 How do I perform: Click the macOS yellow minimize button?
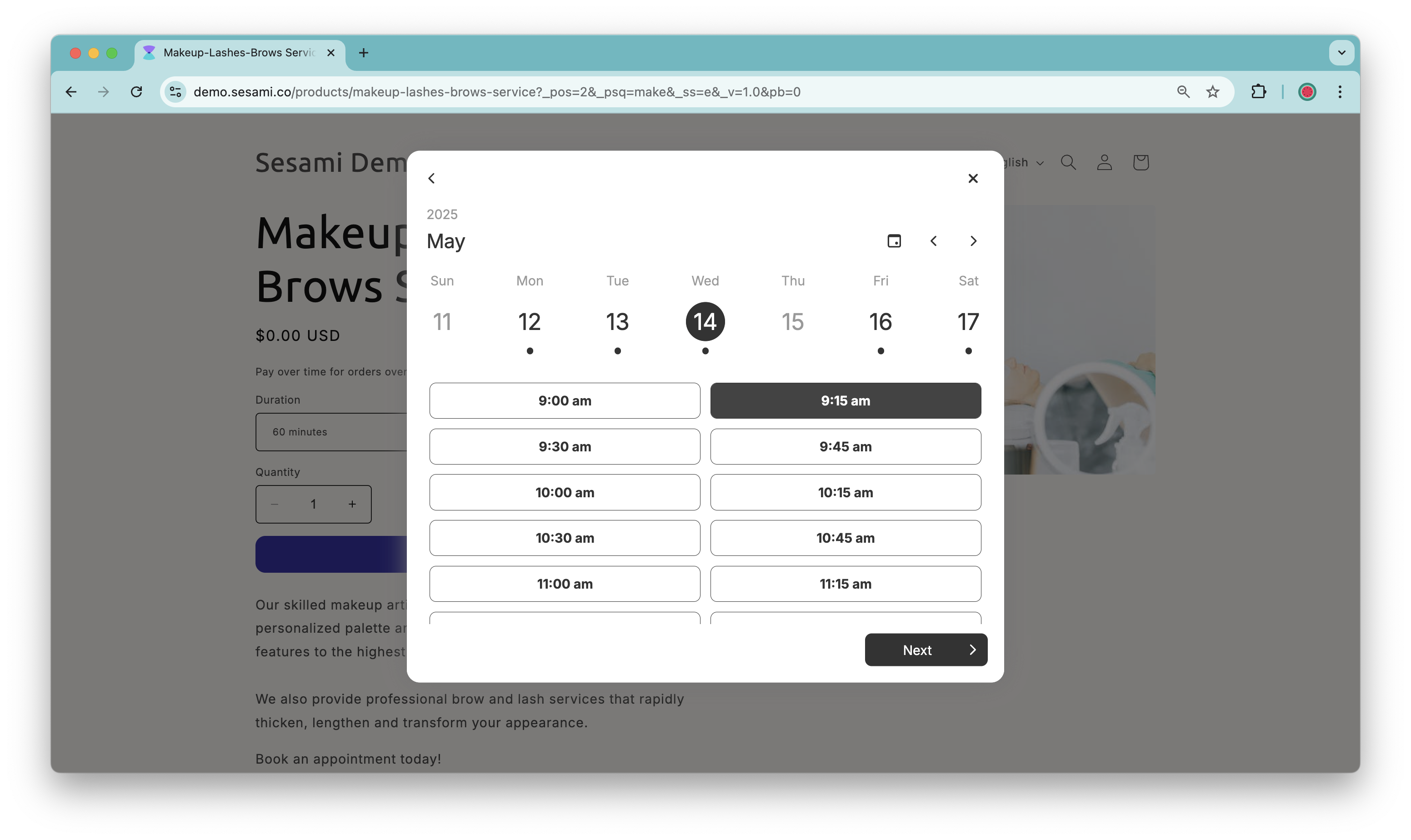93,53
